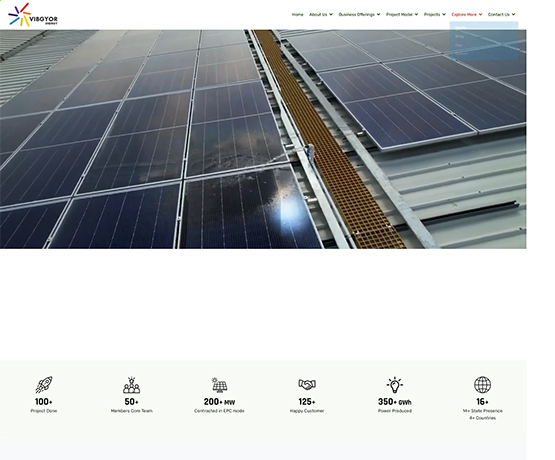Click the solar panel hero video
555x460 pixels.
[x=263, y=139]
